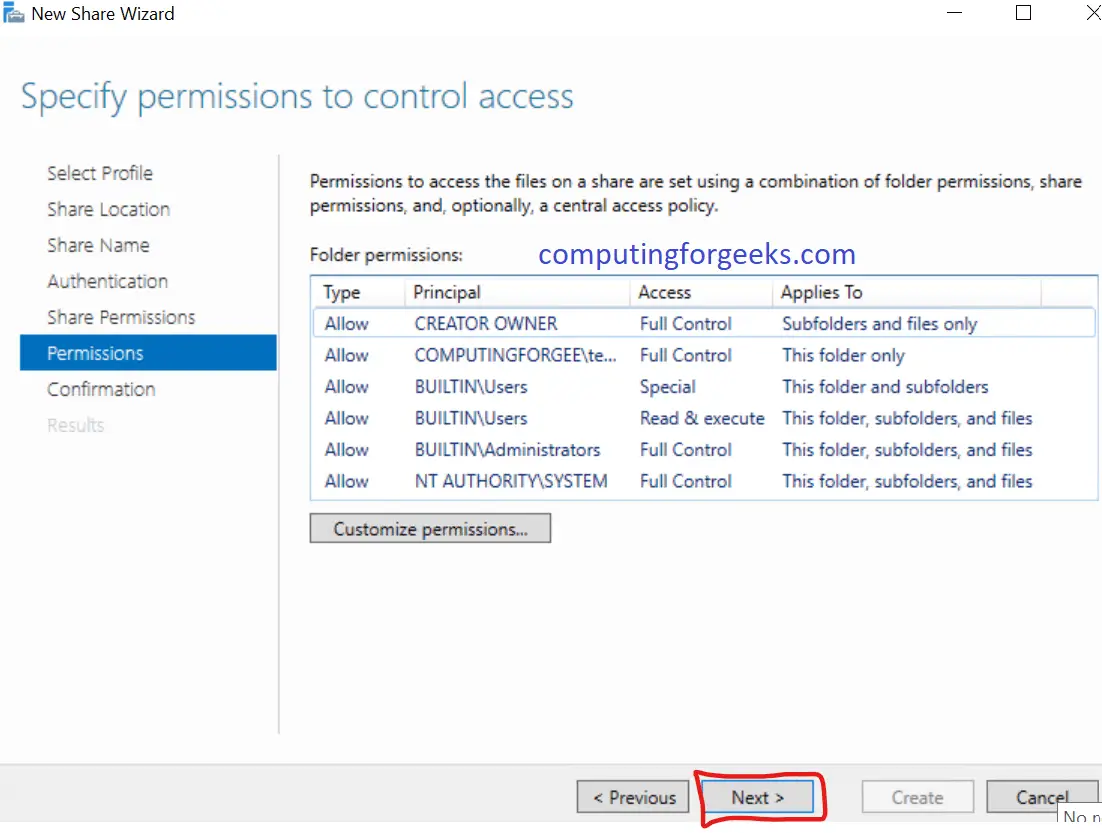Select the Share Name wizard step

[x=98, y=245]
